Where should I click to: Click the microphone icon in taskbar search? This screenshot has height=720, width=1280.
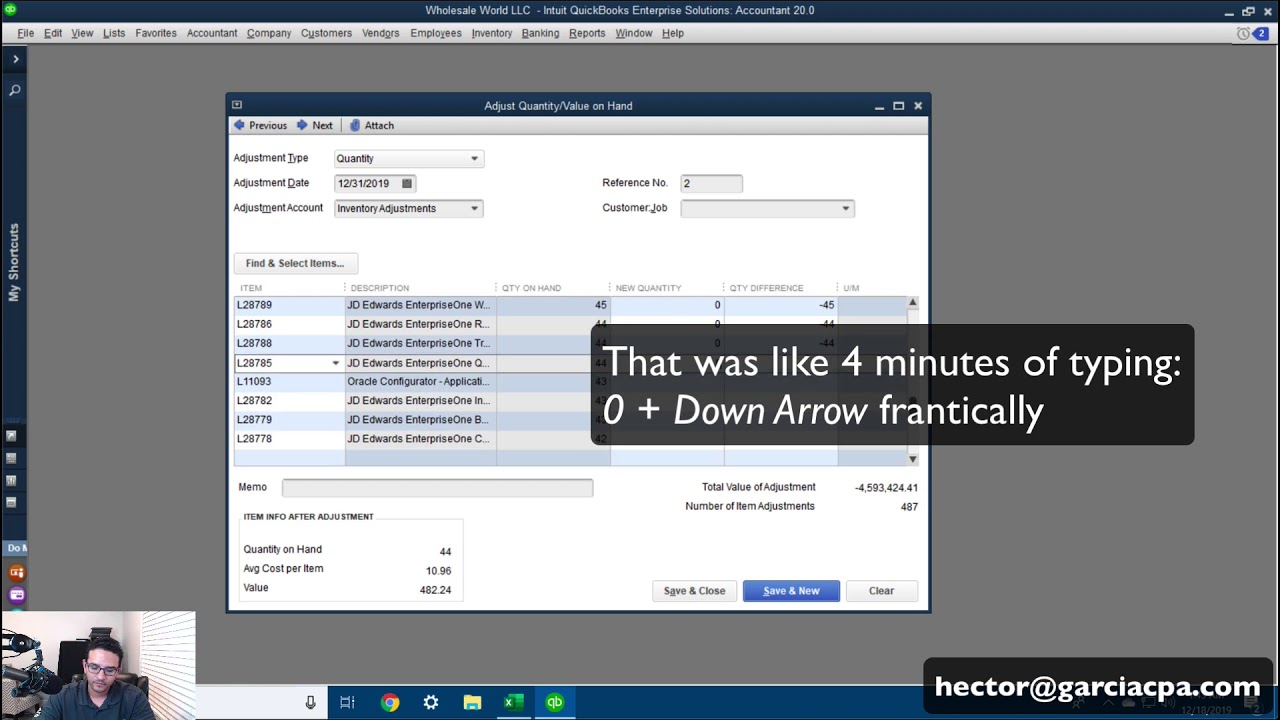[x=310, y=702]
